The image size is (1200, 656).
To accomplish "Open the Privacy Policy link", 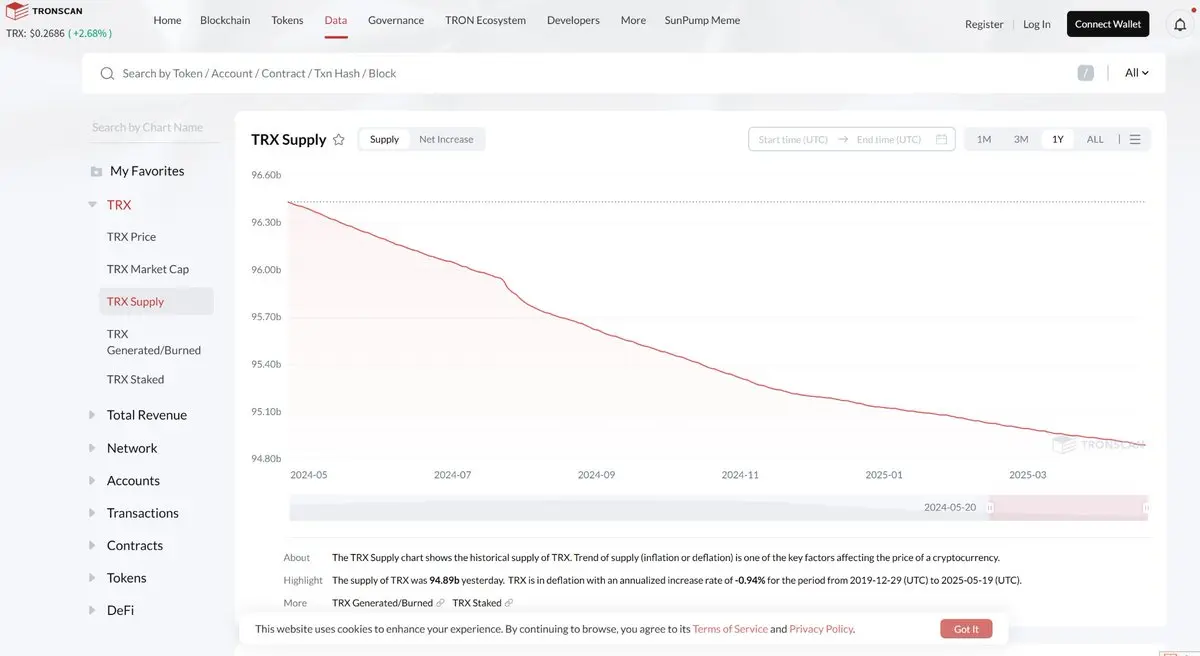I will click(821, 629).
